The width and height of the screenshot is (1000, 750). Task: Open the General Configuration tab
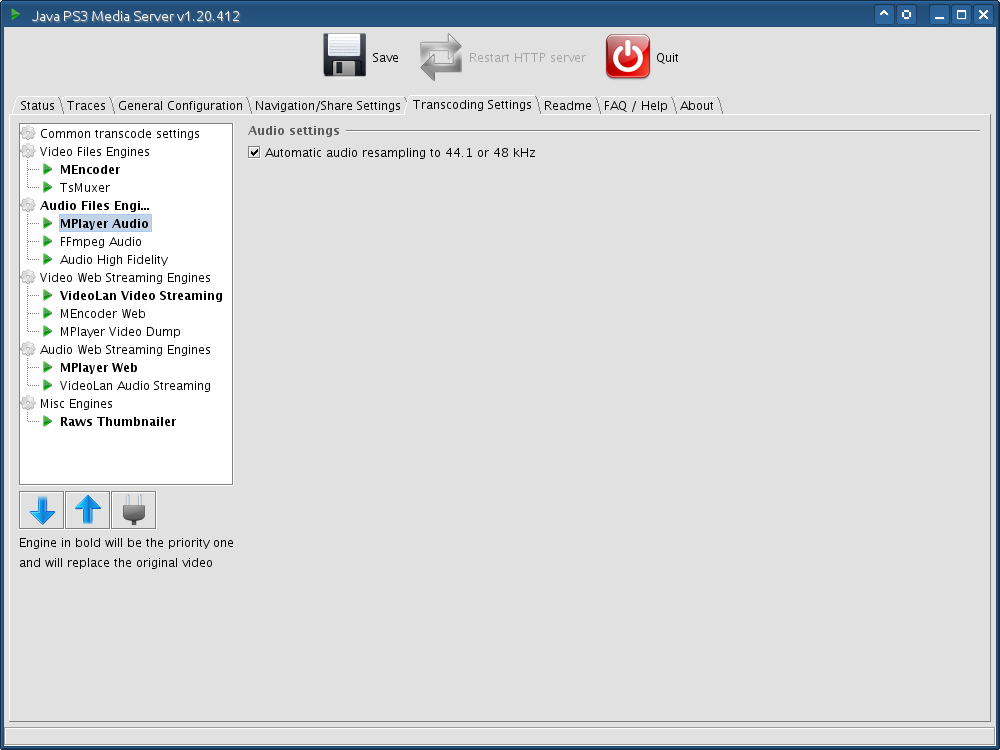(180, 106)
